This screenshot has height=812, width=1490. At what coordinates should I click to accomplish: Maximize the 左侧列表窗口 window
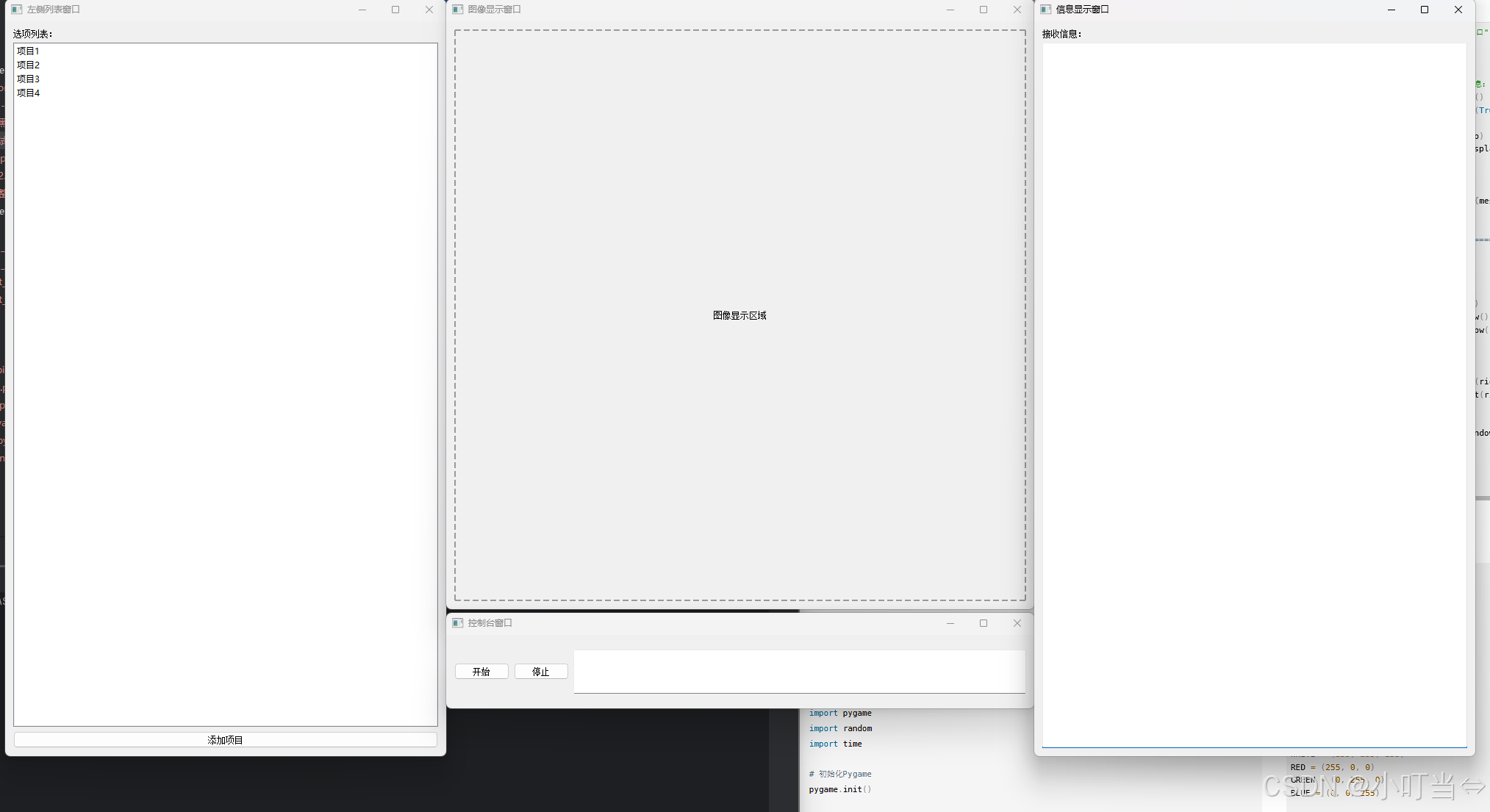click(395, 10)
